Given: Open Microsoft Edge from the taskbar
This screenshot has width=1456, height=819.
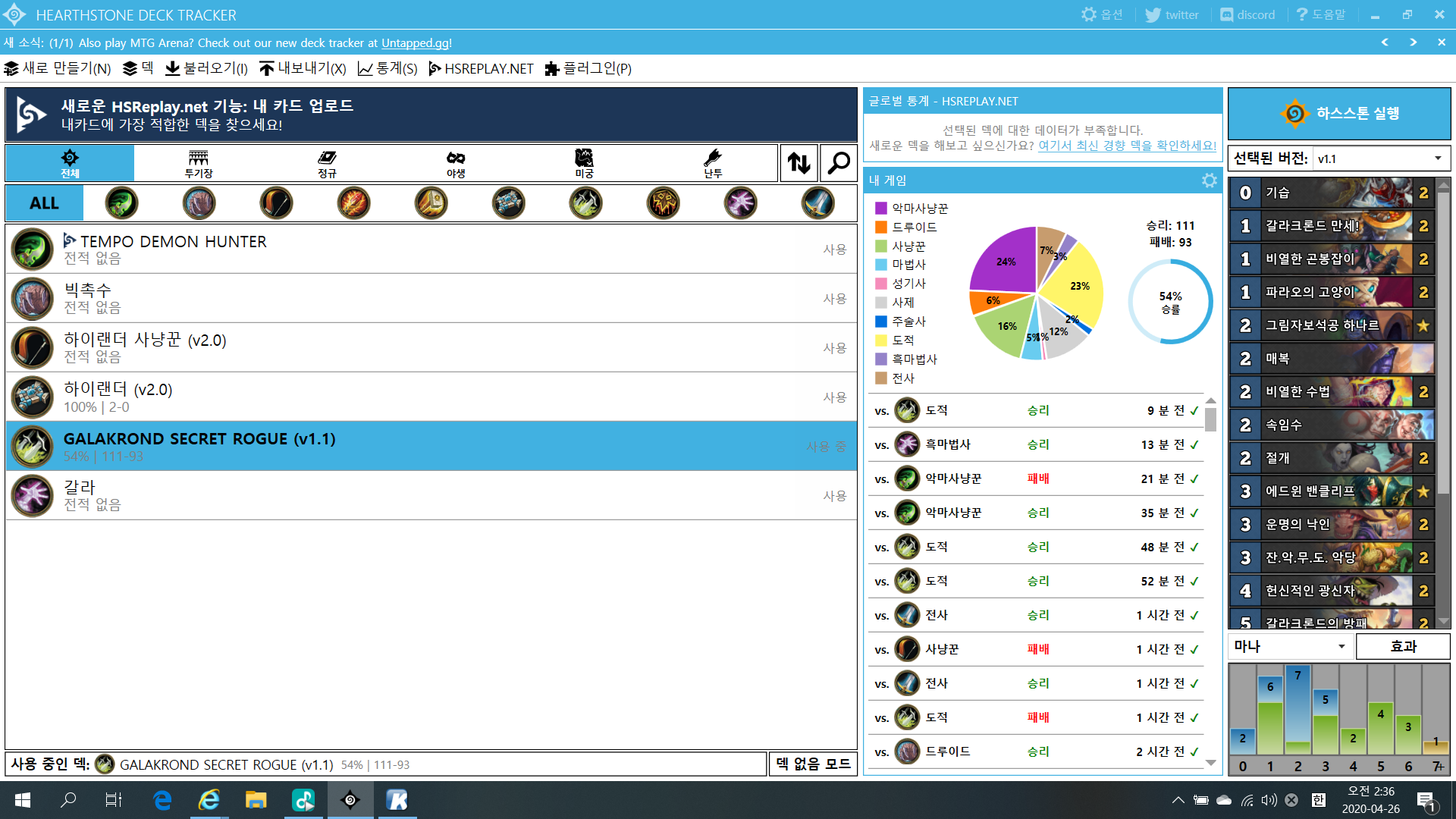Looking at the screenshot, I should tap(162, 800).
